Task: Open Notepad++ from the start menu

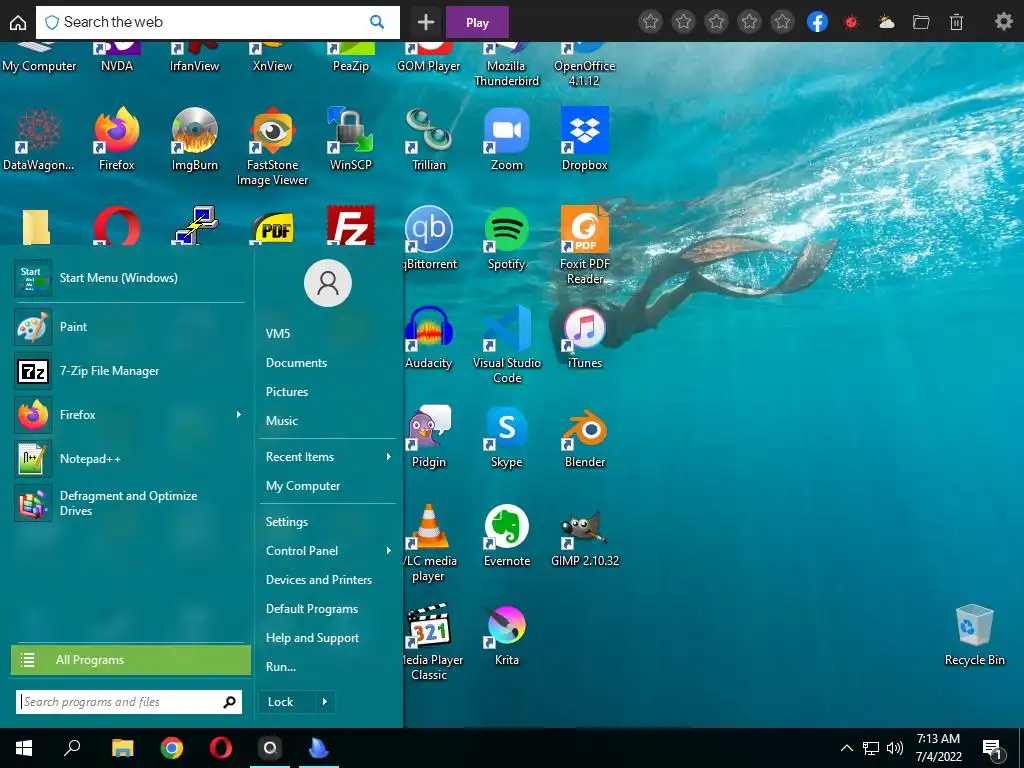Action: pyautogui.click(x=129, y=458)
